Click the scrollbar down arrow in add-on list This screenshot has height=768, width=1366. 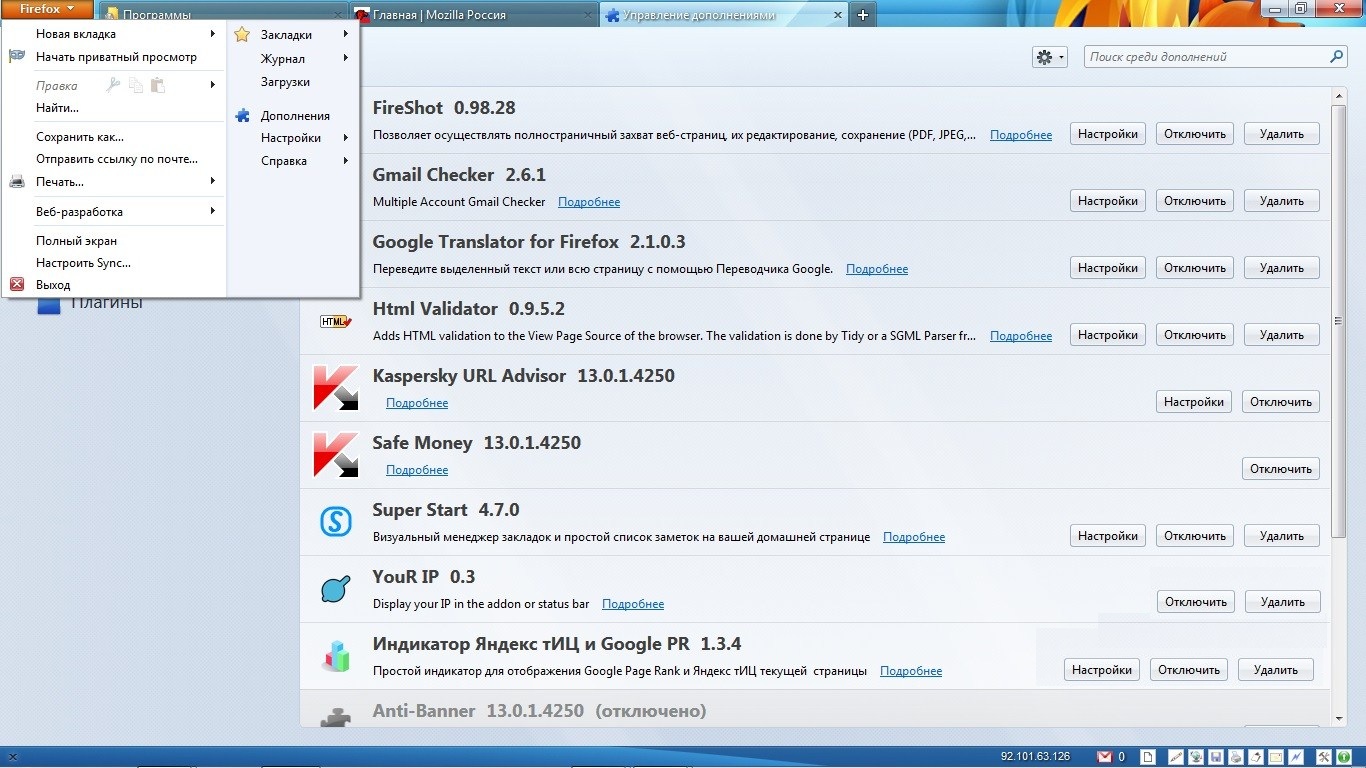[1340, 718]
